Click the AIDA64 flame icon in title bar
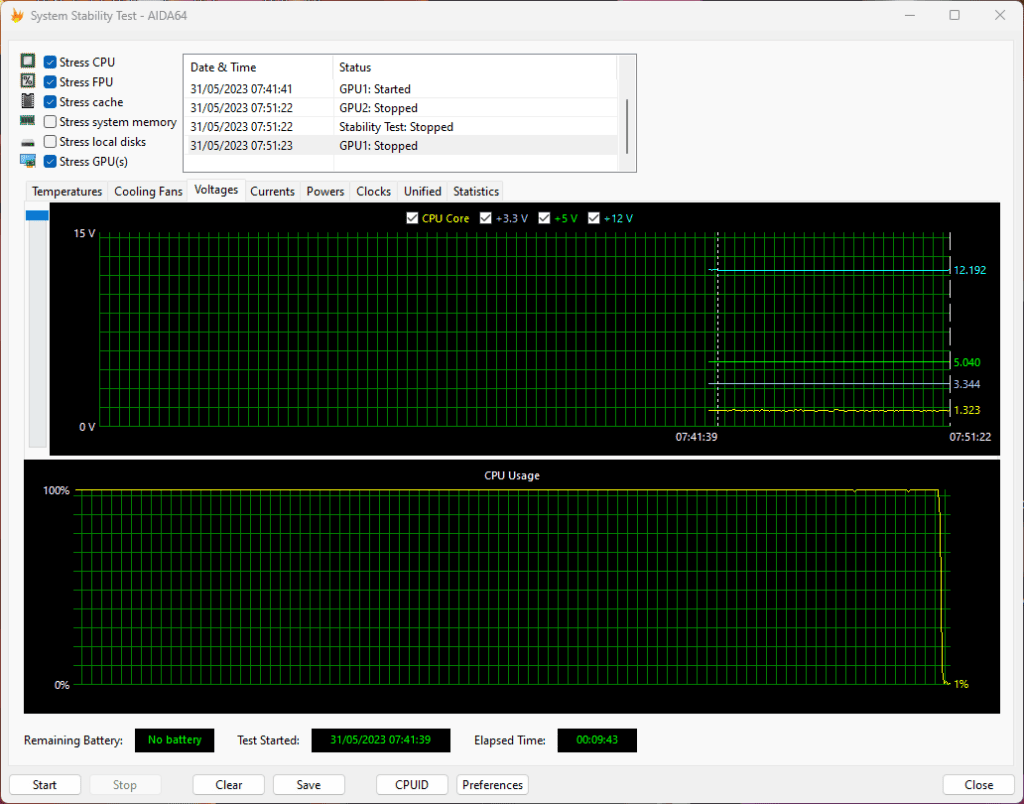The width and height of the screenshot is (1024, 804). (17, 15)
